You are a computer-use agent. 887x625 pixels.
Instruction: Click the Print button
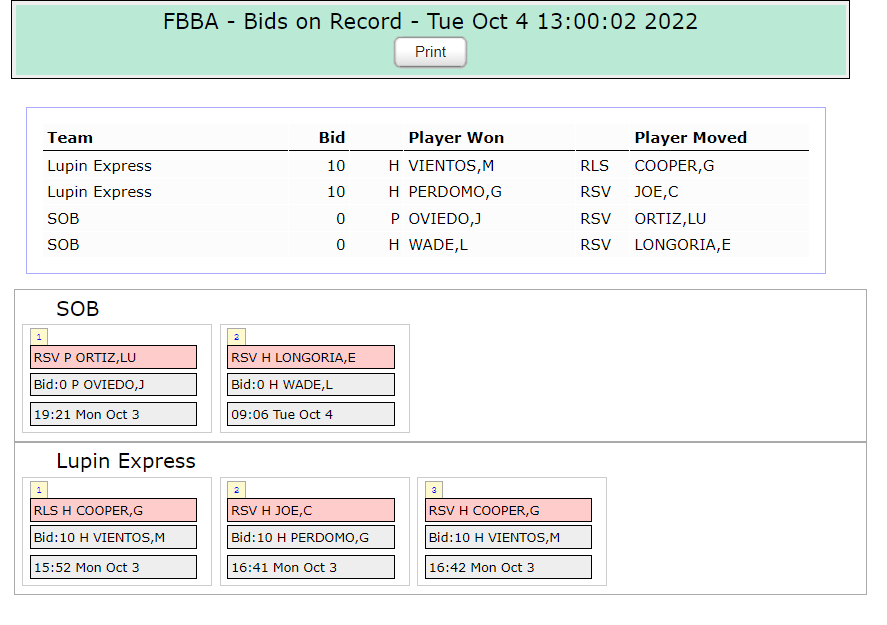(x=430, y=52)
